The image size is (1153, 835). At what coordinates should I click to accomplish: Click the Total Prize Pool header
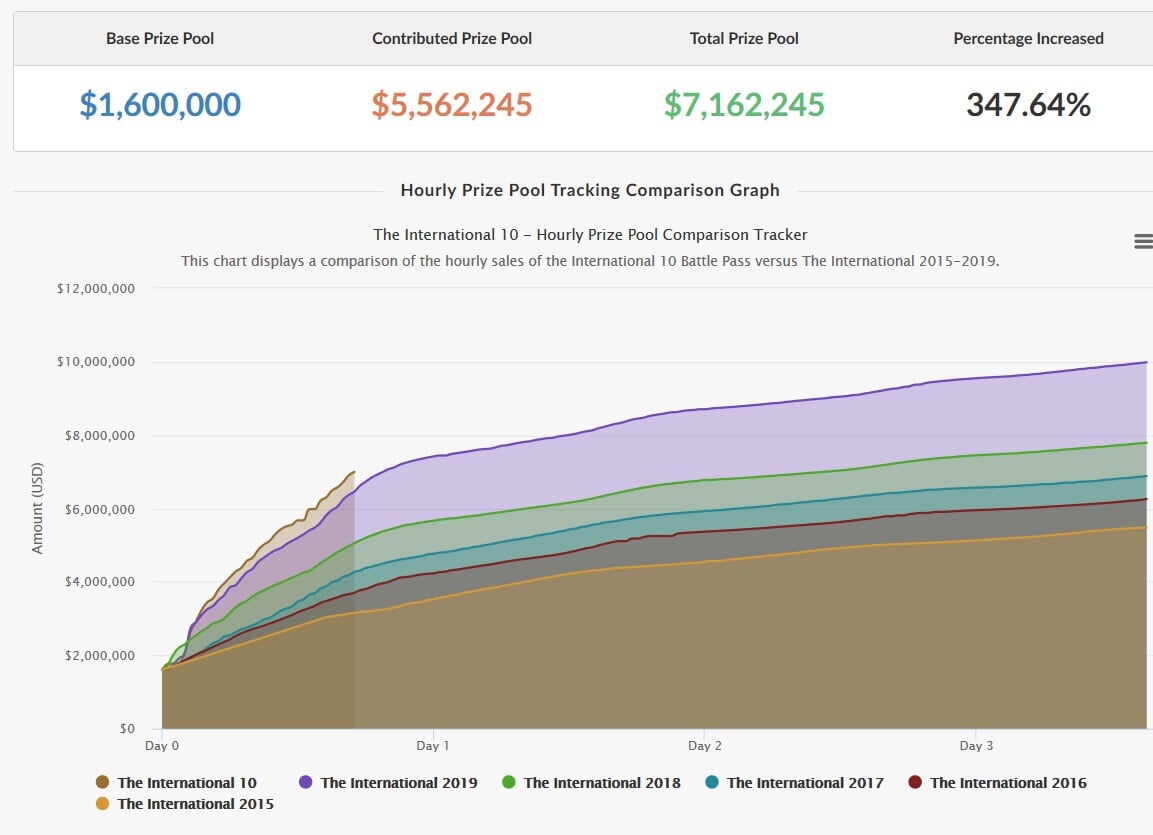(743, 38)
